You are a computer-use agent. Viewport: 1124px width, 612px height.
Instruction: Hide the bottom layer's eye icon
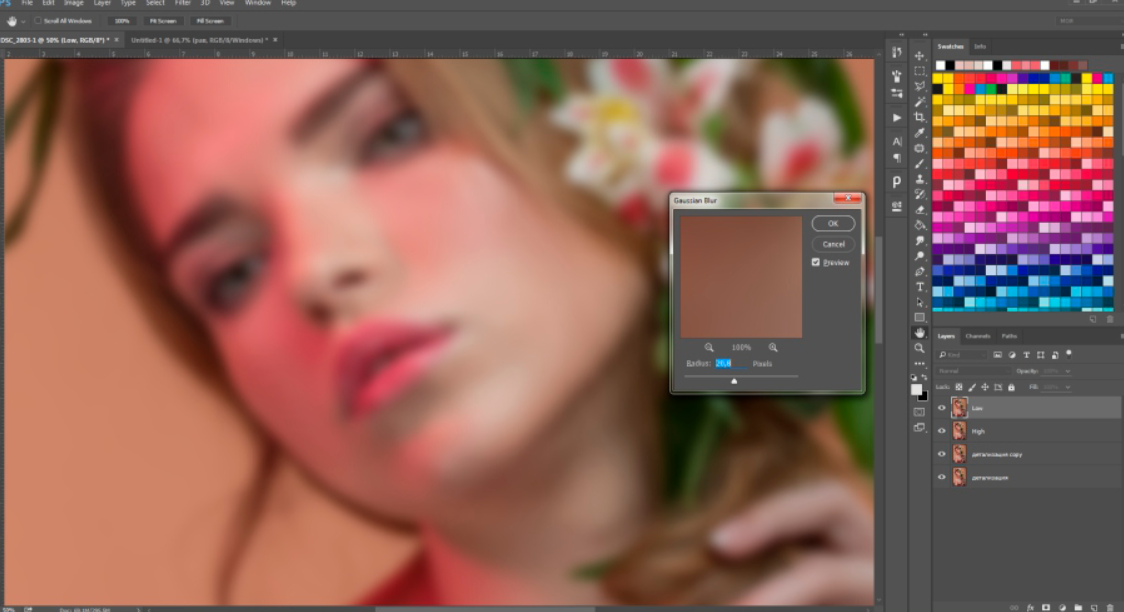pos(942,477)
